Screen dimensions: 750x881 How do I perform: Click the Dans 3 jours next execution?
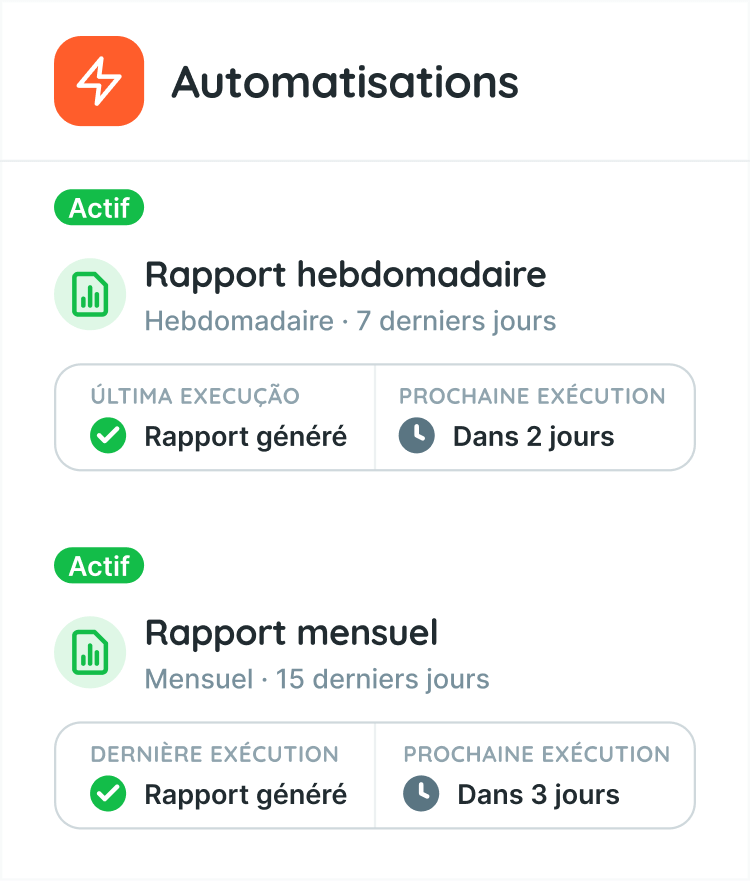[538, 795]
